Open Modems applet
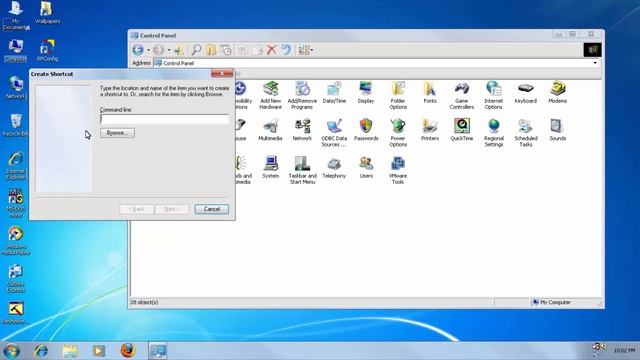 tap(558, 92)
